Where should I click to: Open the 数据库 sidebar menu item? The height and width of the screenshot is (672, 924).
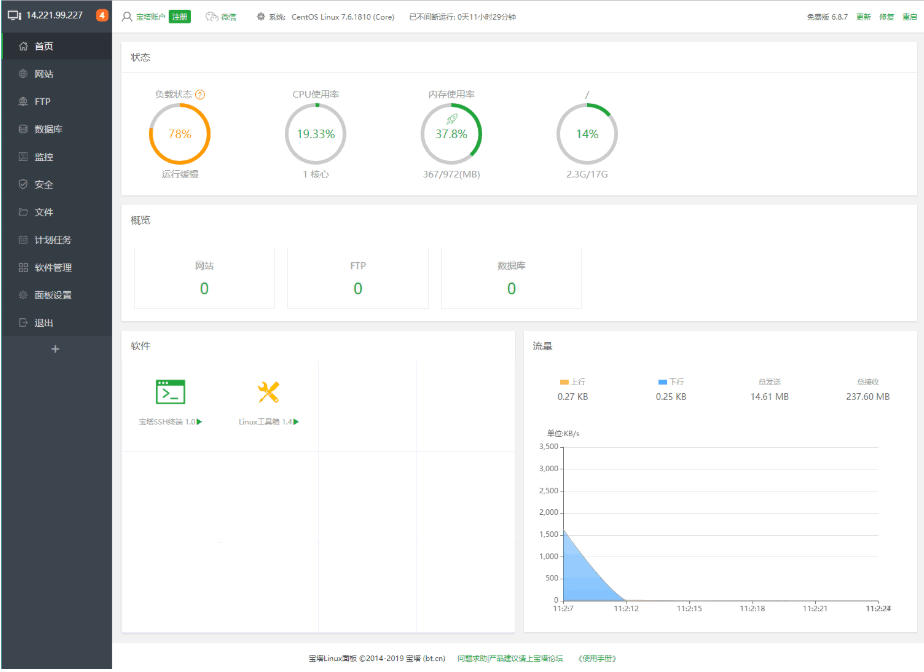coord(56,129)
